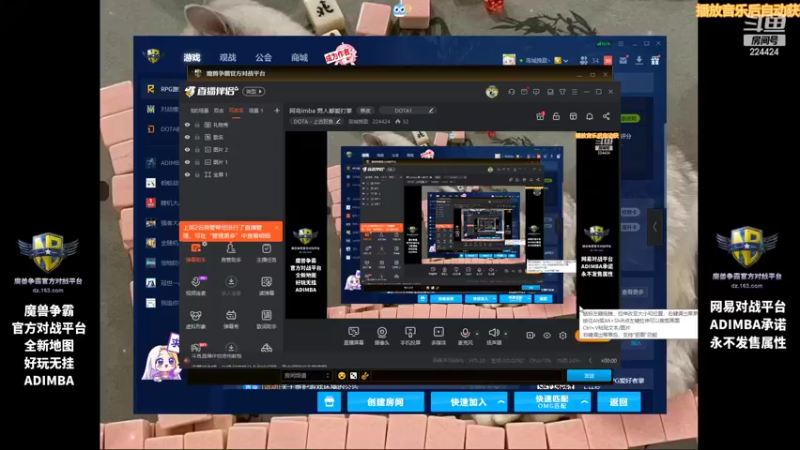Dismiss the orange notification banner
The width and height of the screenshot is (800, 450).
[277, 227]
